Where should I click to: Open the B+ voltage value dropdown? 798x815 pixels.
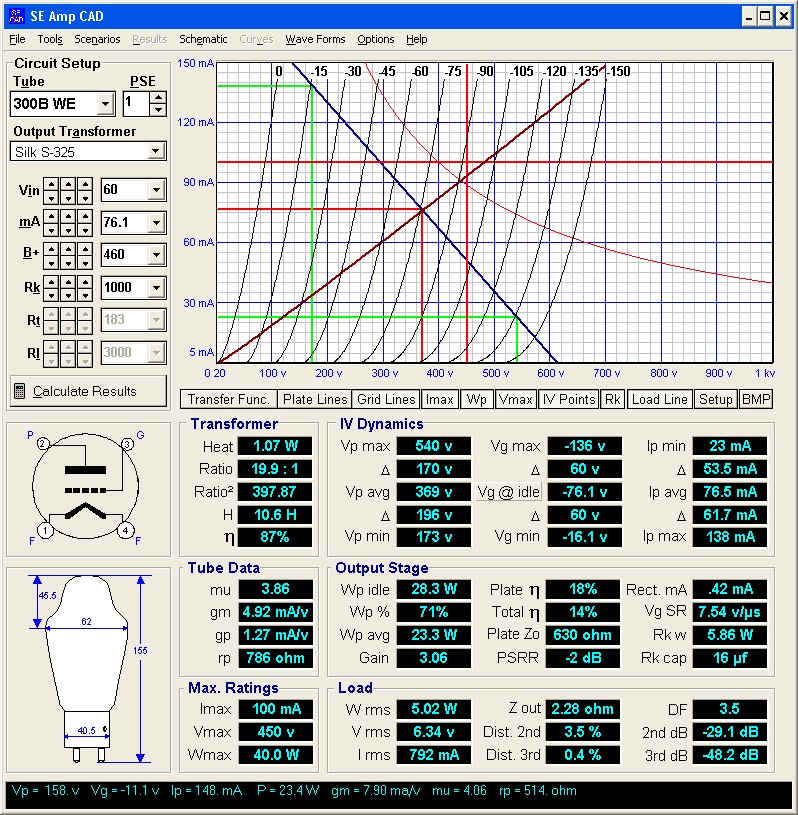(155, 255)
